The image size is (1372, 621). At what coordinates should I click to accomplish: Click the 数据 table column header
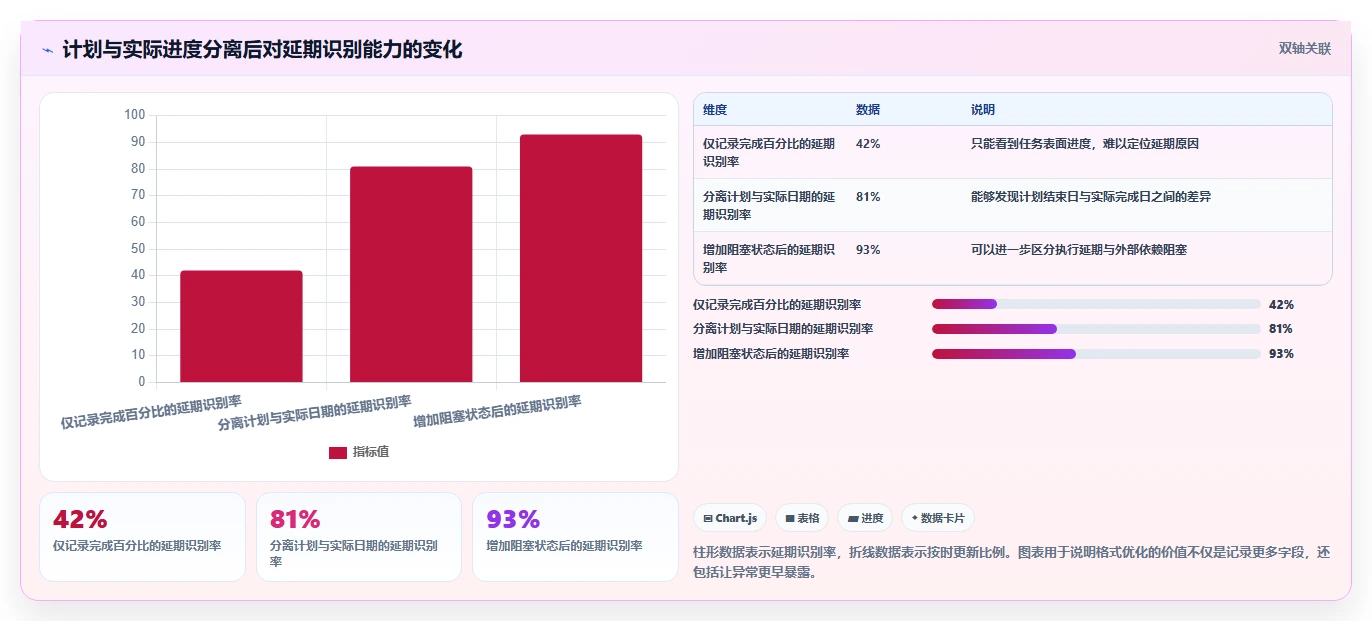868,110
